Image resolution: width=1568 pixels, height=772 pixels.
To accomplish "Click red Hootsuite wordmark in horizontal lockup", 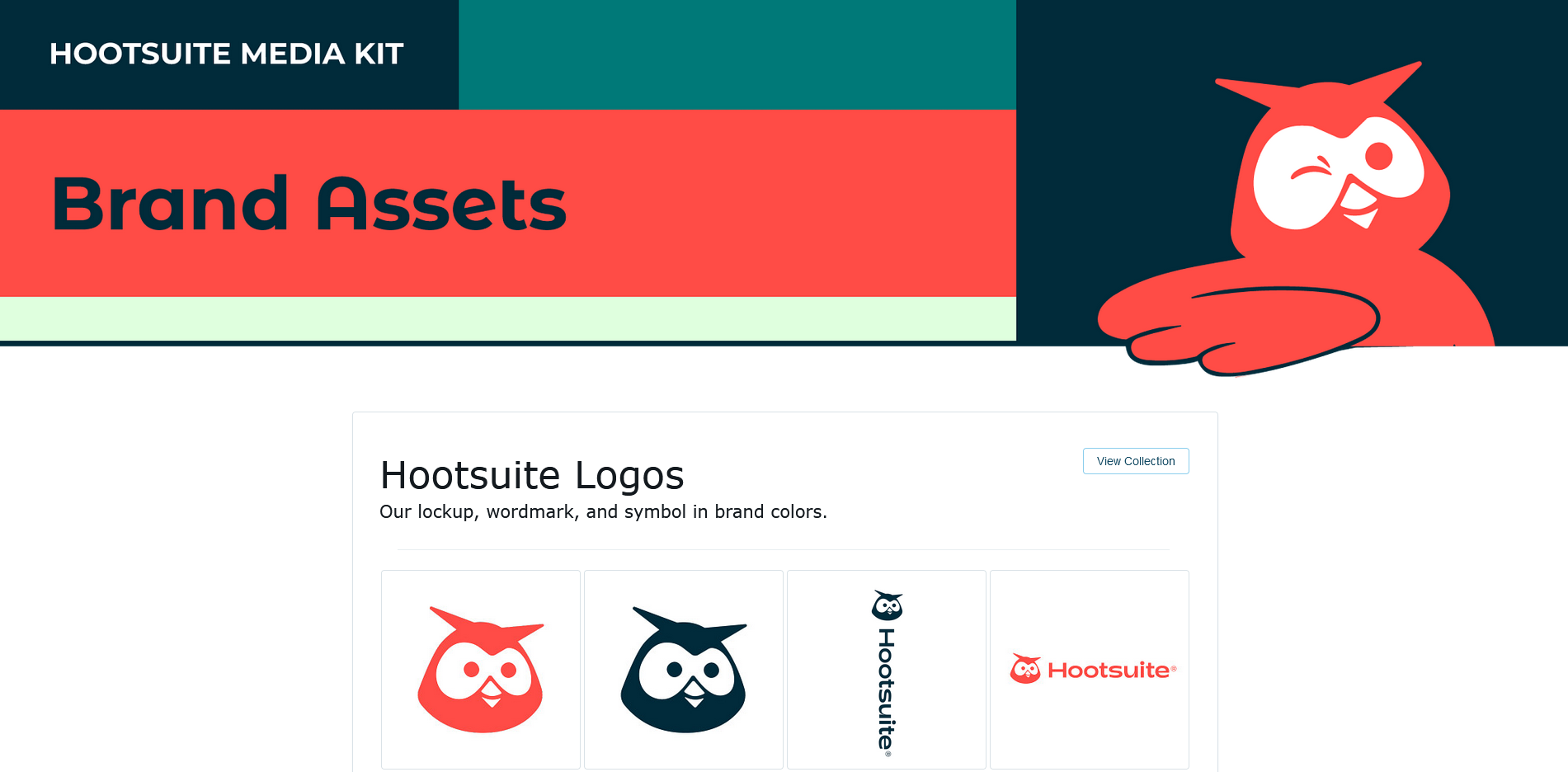I will tap(1109, 671).
